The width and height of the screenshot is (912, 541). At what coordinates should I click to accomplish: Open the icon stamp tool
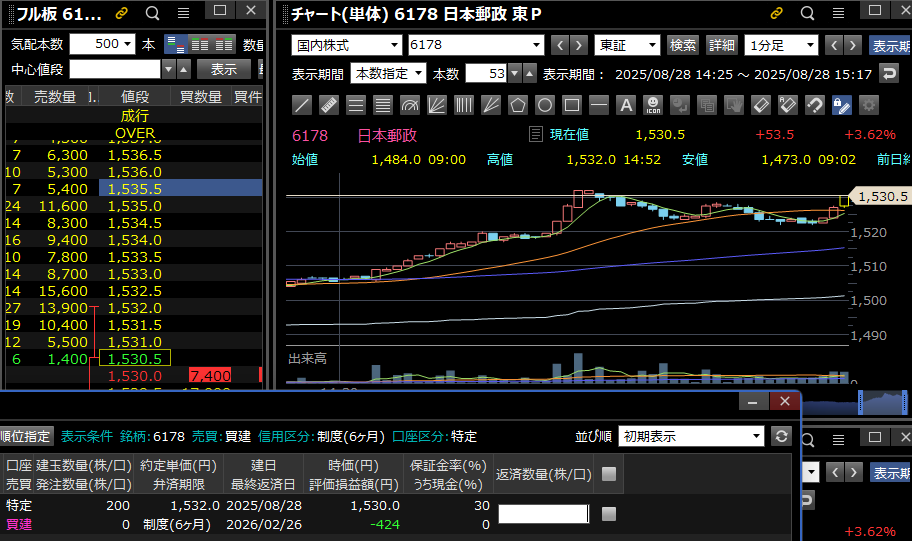click(653, 105)
